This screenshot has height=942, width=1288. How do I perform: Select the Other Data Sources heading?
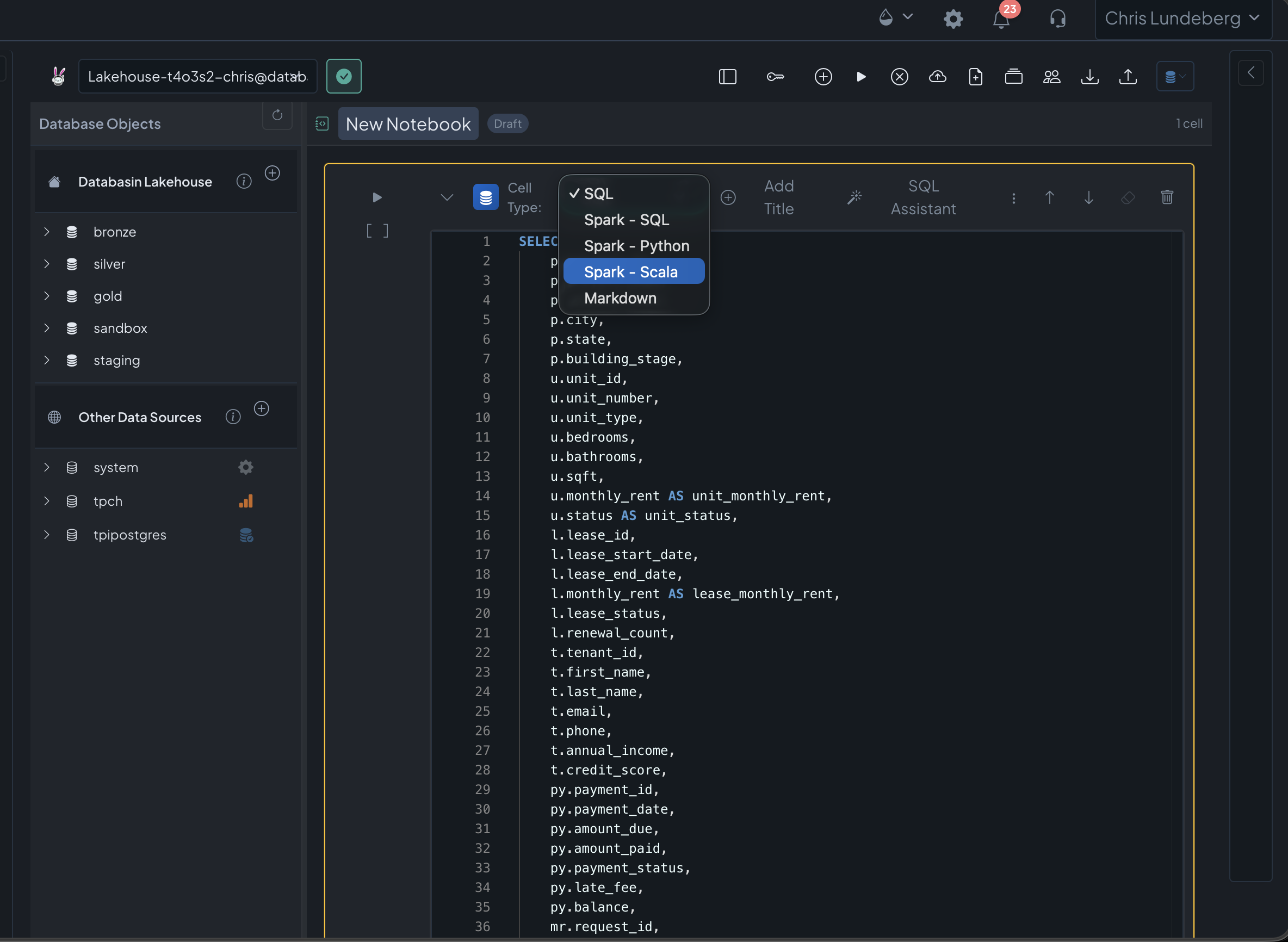tap(140, 417)
